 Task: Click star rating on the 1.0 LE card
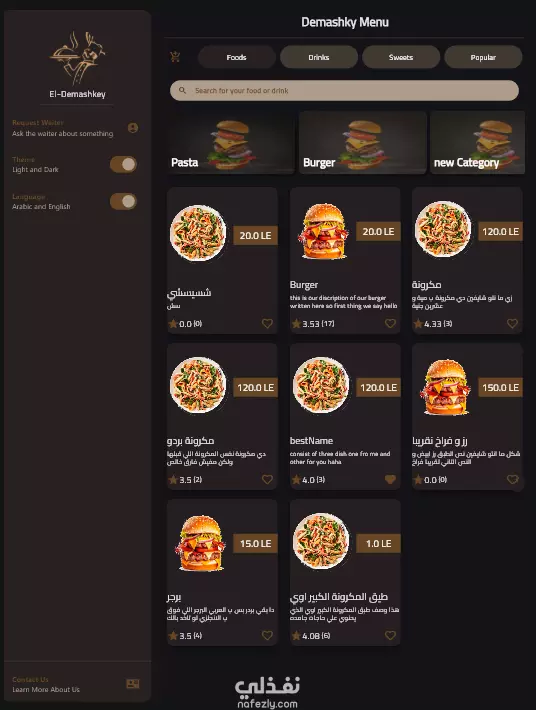click(296, 636)
